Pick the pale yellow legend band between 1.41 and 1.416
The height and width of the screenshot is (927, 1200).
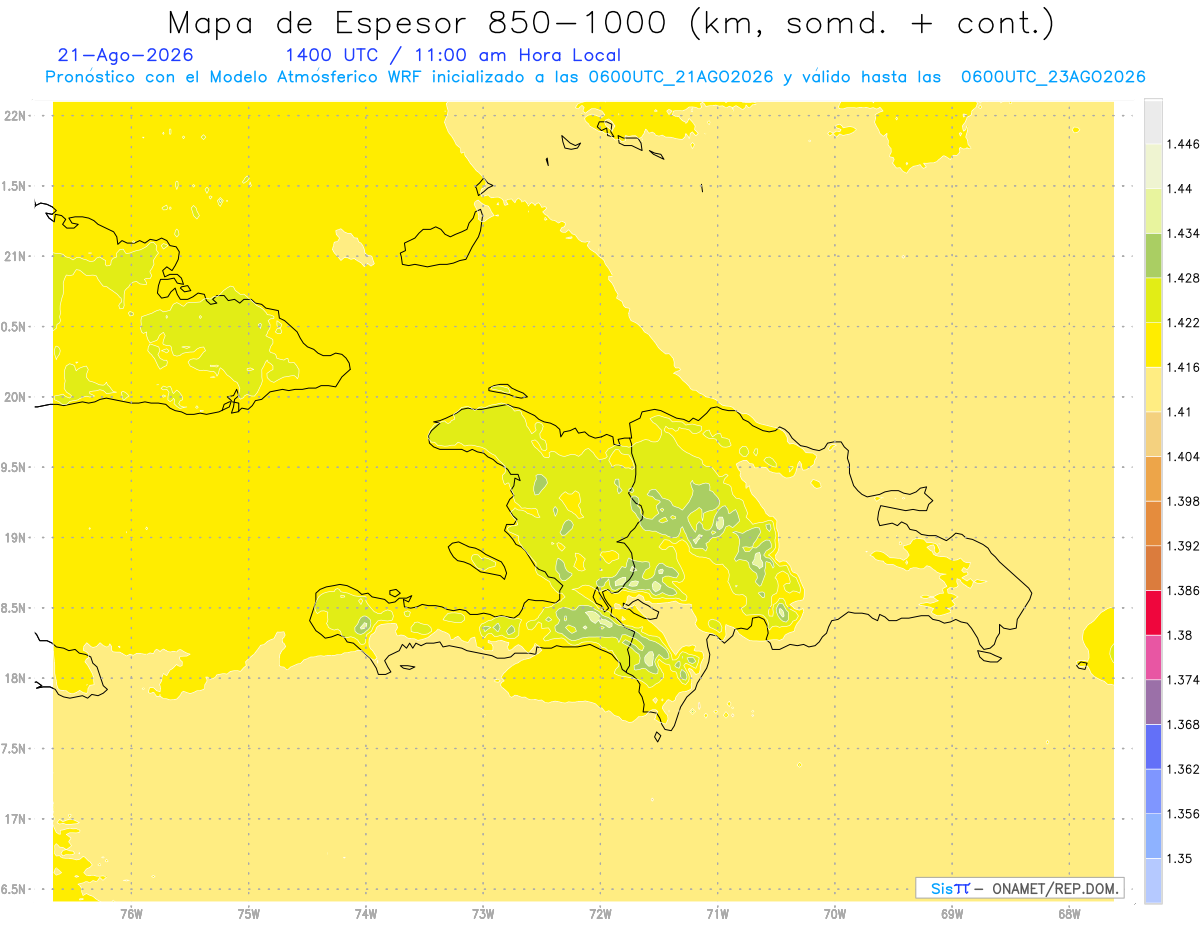[1153, 389]
